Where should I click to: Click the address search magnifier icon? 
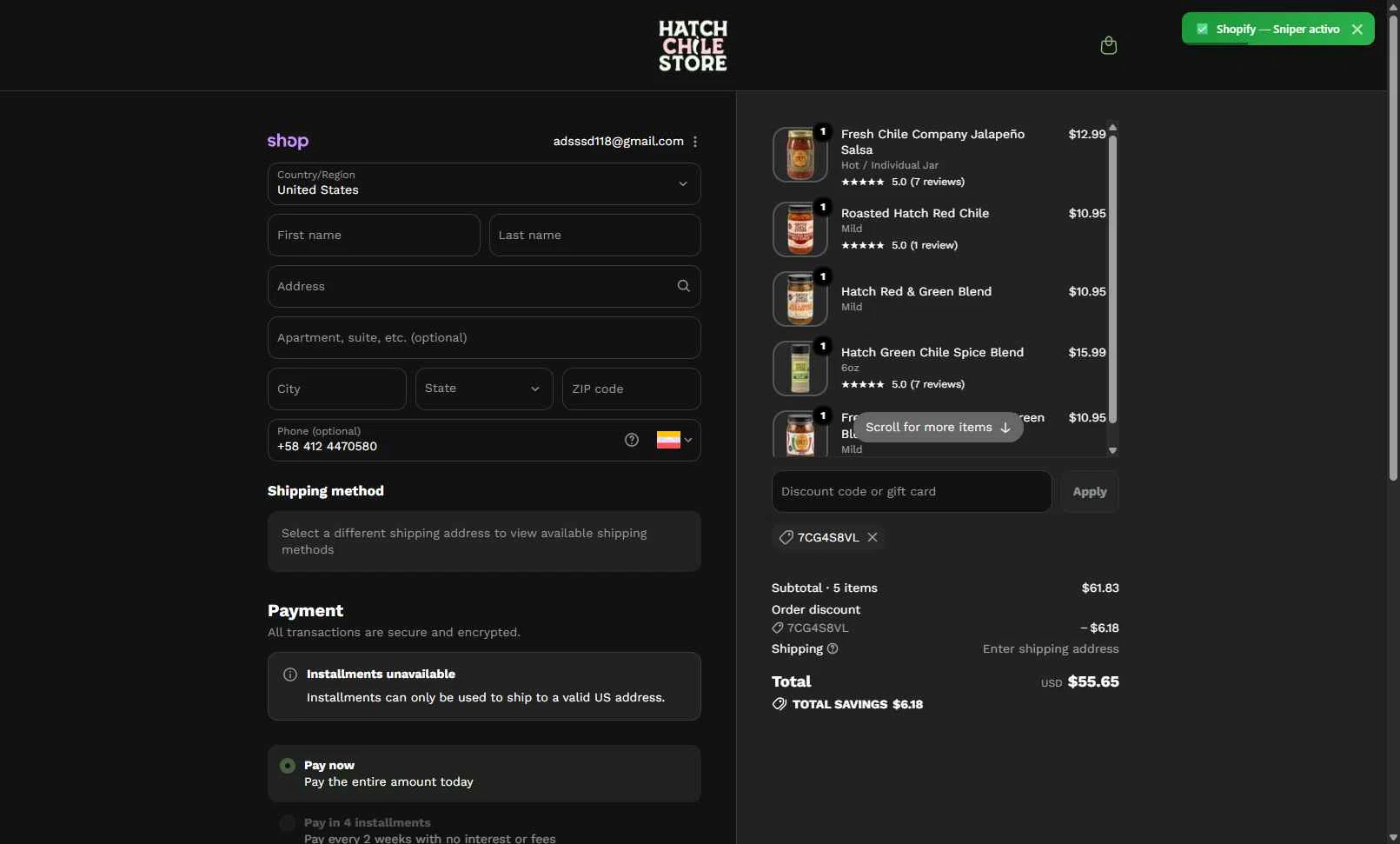[684, 286]
